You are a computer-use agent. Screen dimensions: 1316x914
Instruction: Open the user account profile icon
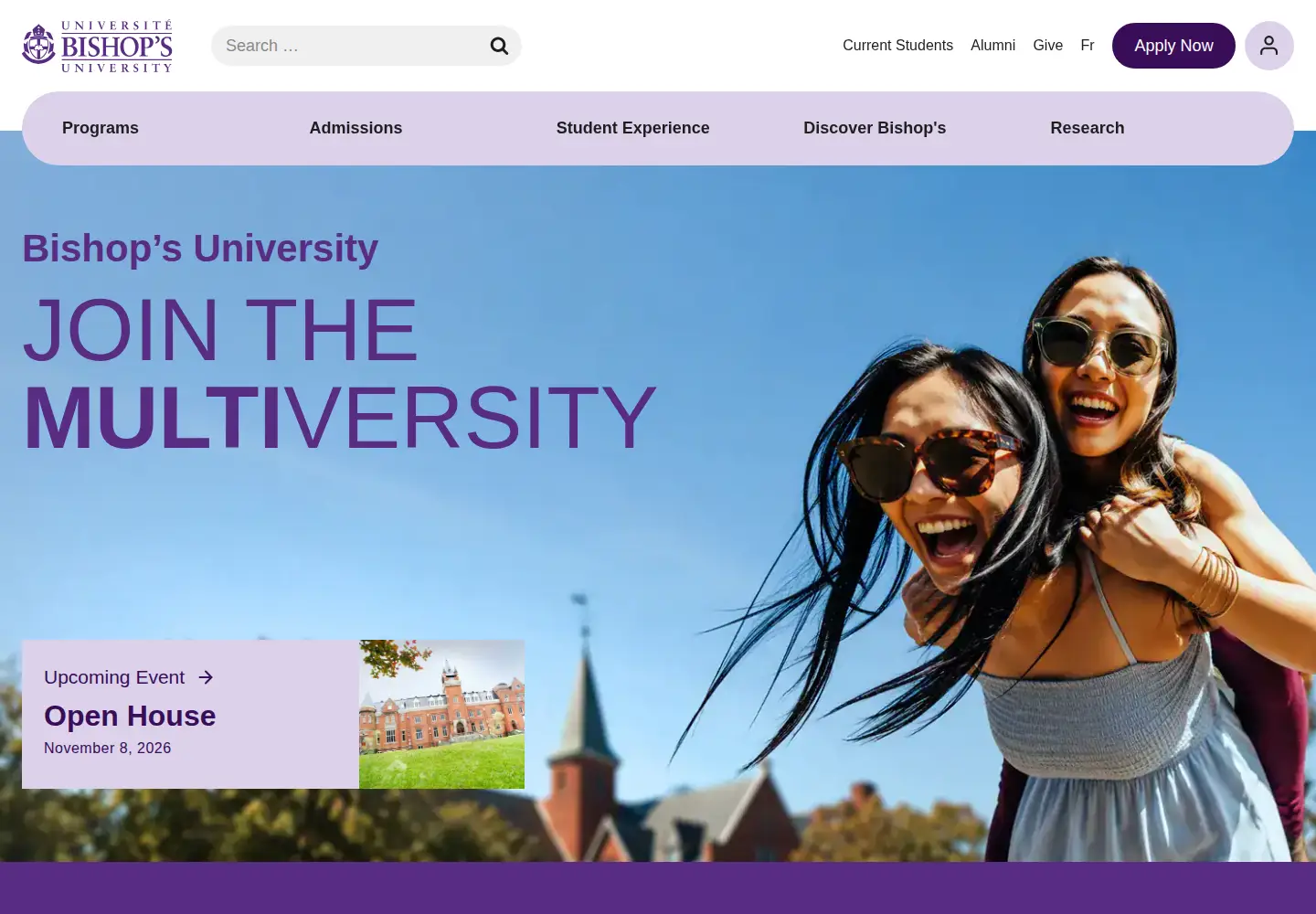click(1268, 46)
